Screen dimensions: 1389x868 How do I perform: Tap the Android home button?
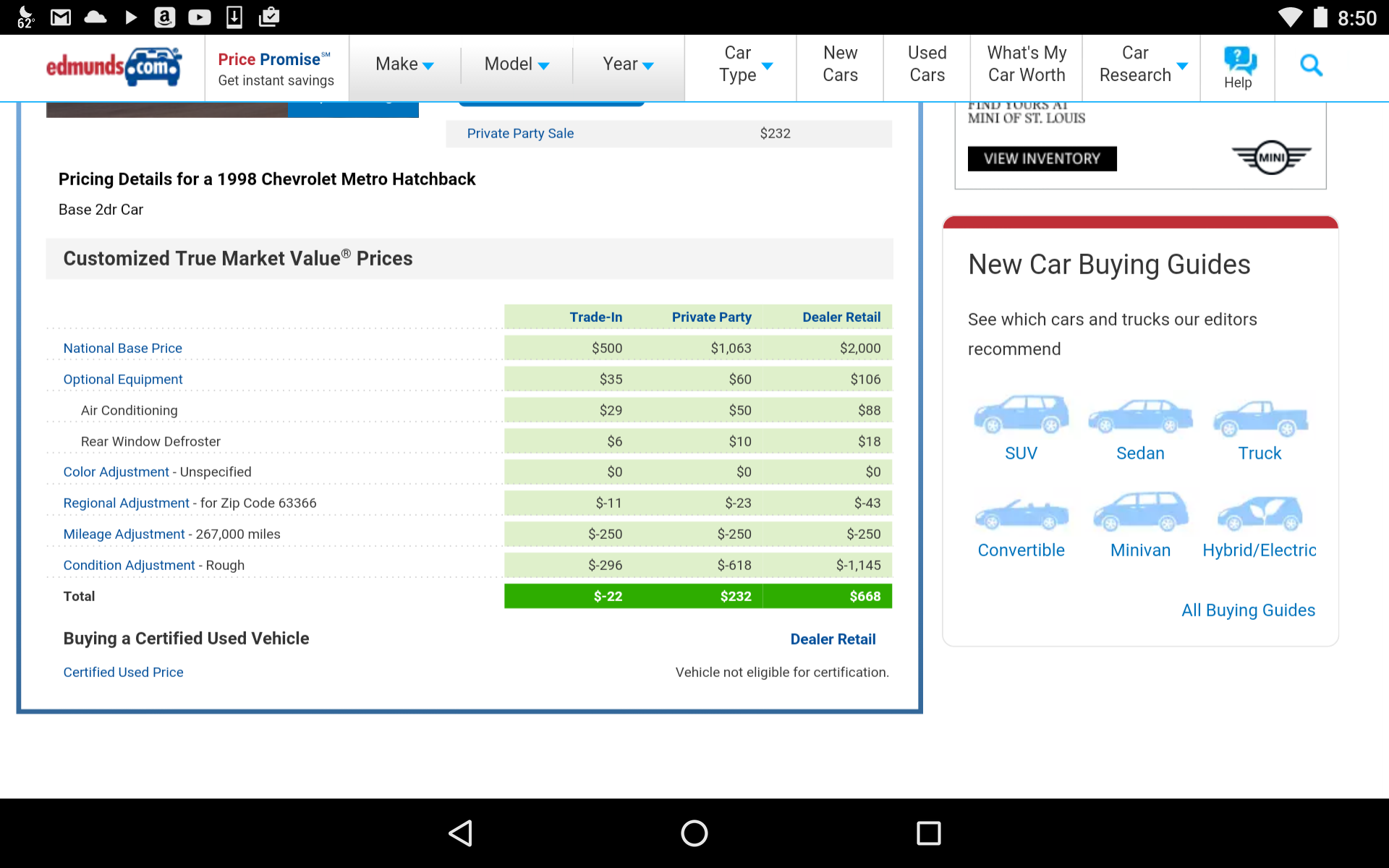click(x=694, y=833)
